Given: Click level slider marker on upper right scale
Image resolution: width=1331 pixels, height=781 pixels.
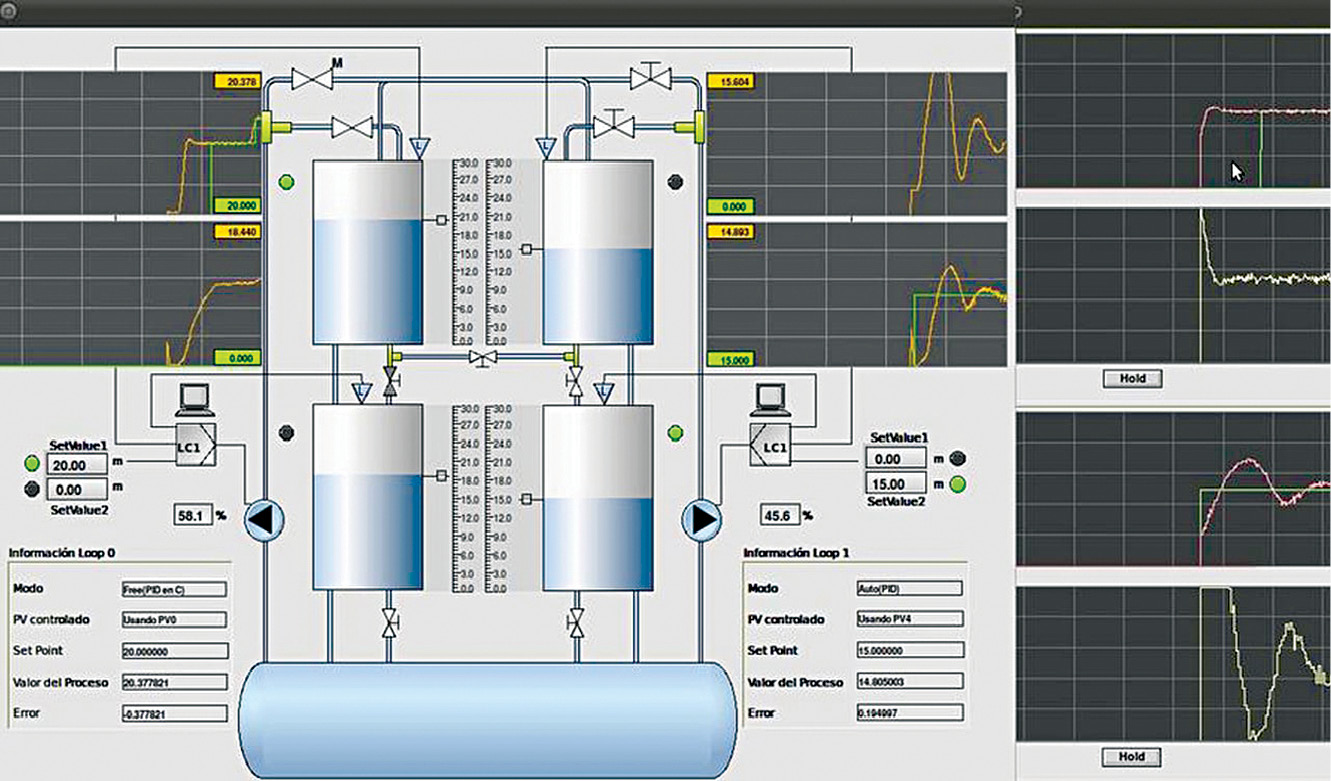Looking at the screenshot, I should [528, 250].
